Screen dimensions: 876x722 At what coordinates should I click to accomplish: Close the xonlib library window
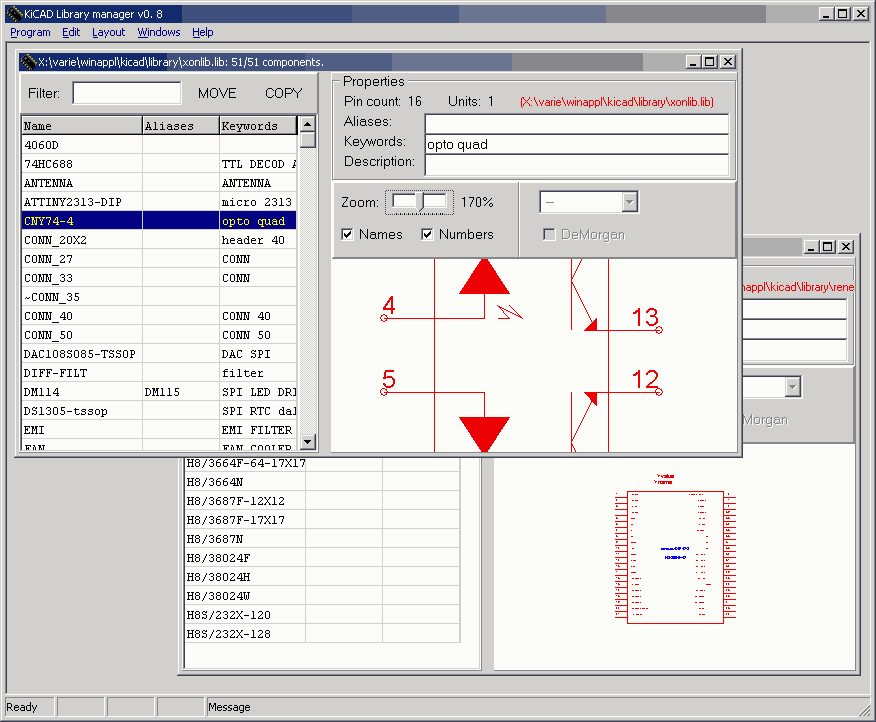pyautogui.click(x=728, y=62)
